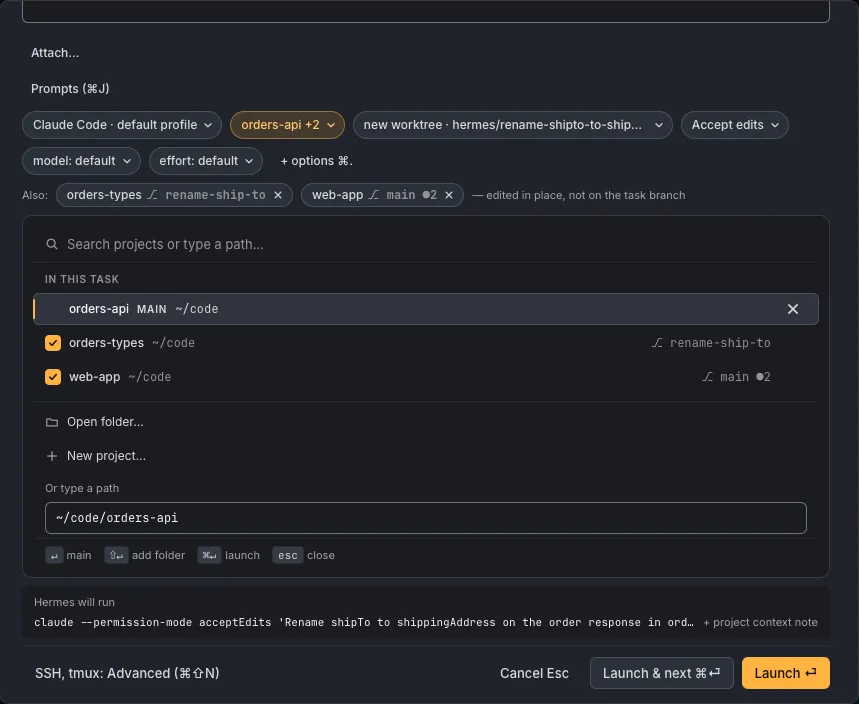Select orders-api MAIN row

426,309
